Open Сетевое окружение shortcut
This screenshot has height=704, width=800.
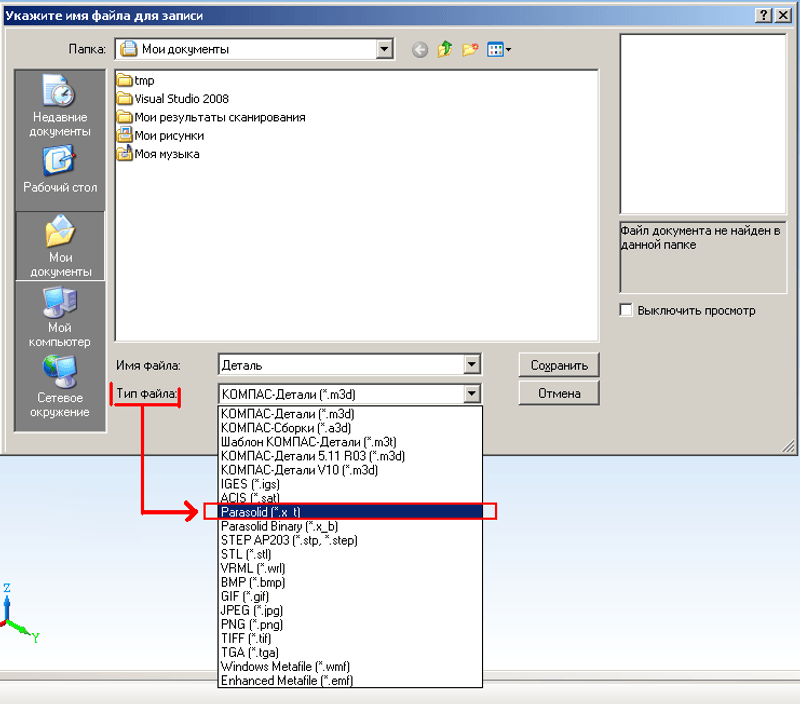60,387
